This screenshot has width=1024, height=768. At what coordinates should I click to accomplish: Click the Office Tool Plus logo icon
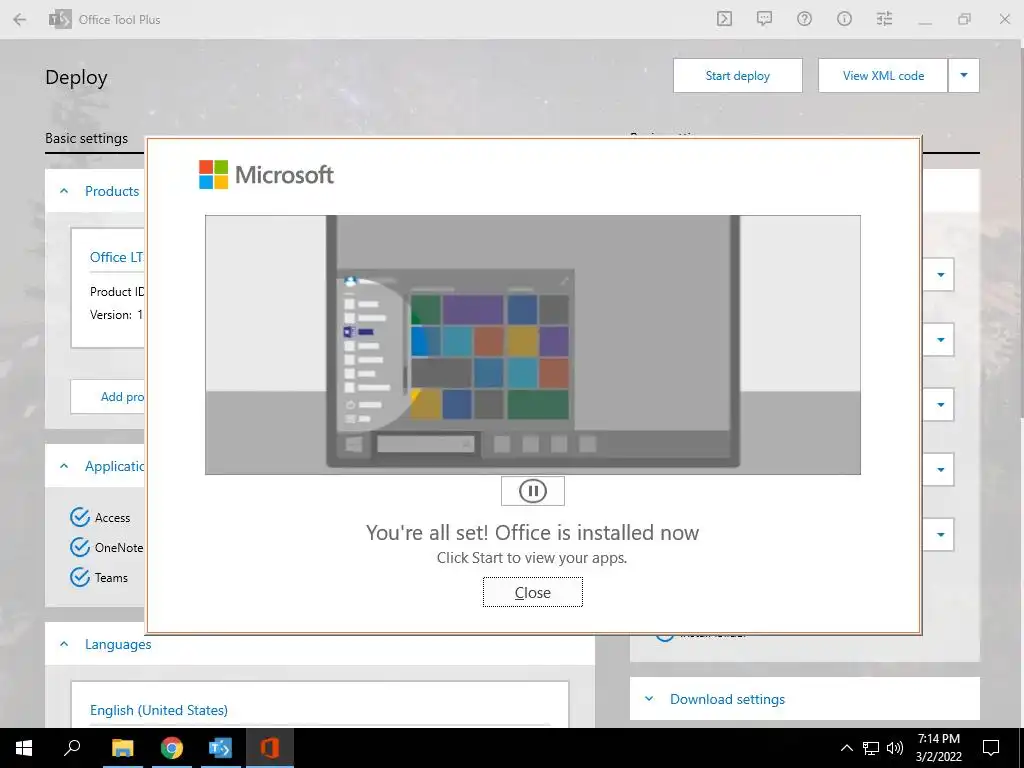coord(60,20)
